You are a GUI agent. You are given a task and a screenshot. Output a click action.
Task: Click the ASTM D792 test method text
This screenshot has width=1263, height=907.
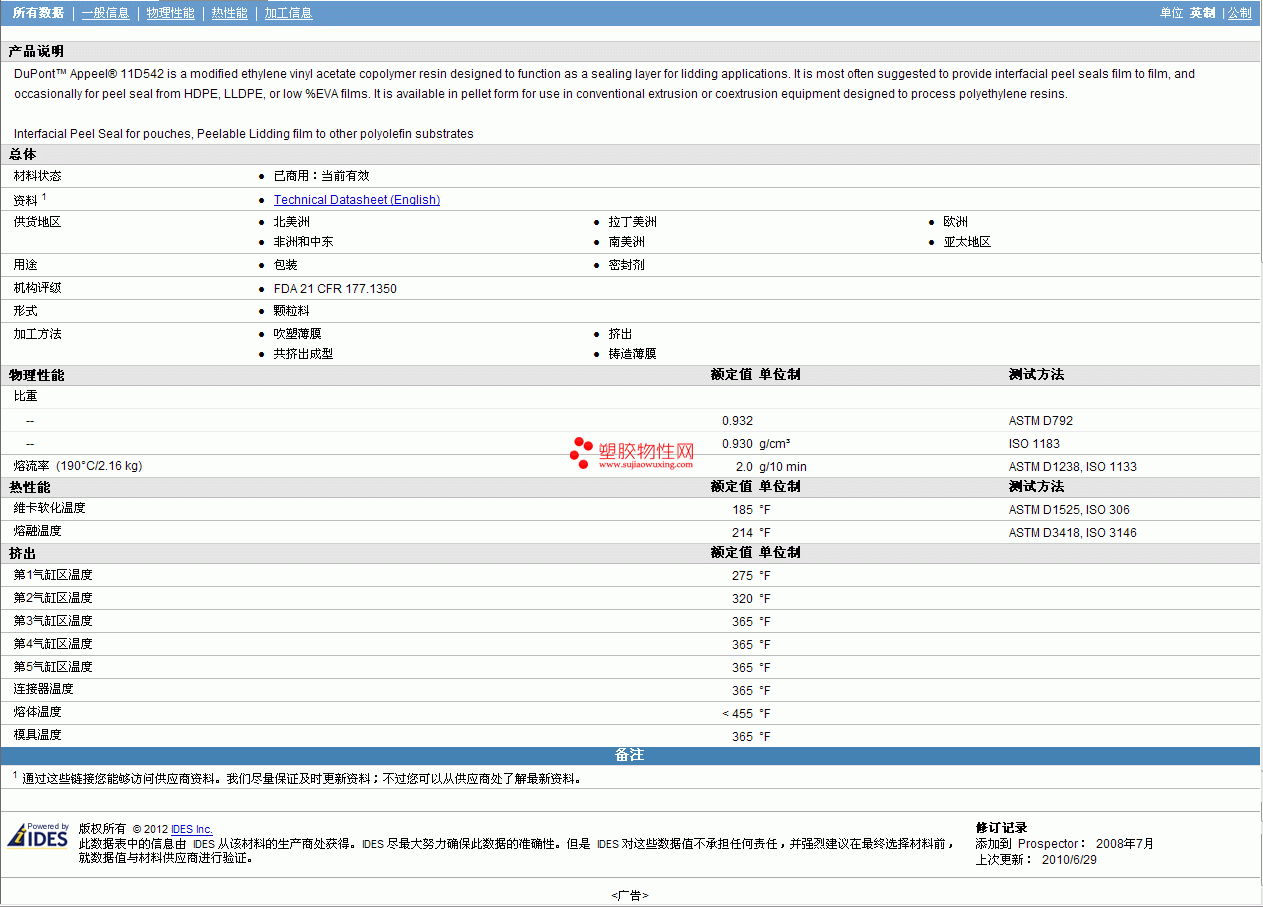1040,421
